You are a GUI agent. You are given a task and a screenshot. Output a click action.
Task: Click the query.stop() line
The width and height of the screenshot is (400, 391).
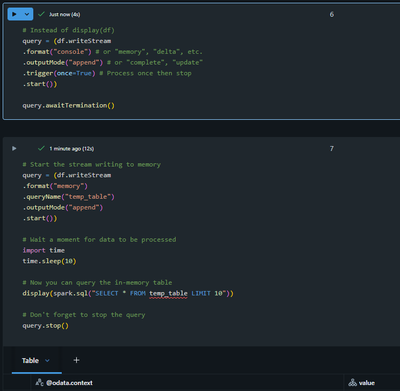(x=45, y=326)
